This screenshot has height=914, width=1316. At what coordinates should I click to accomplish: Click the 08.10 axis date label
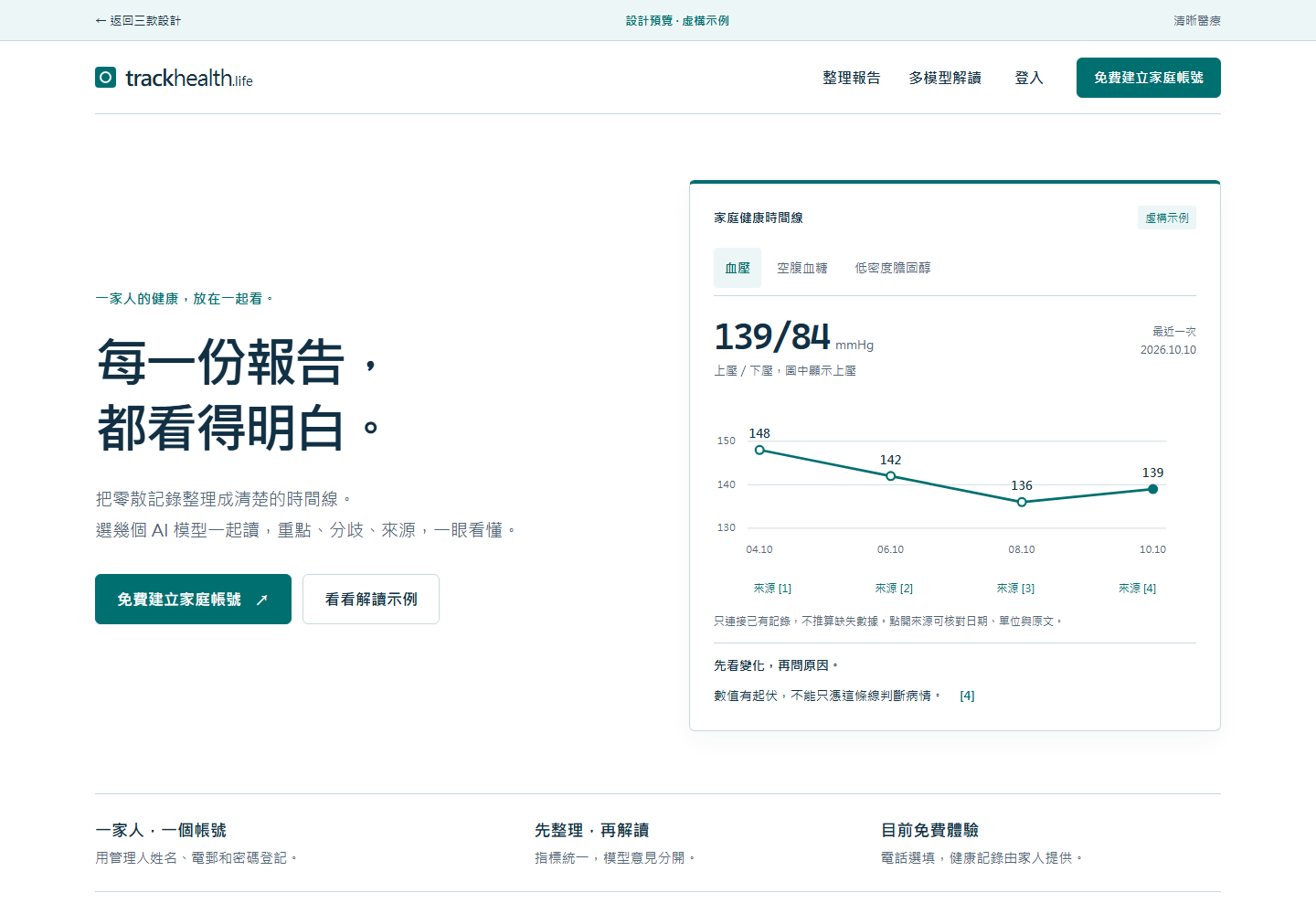pyautogui.click(x=1022, y=549)
